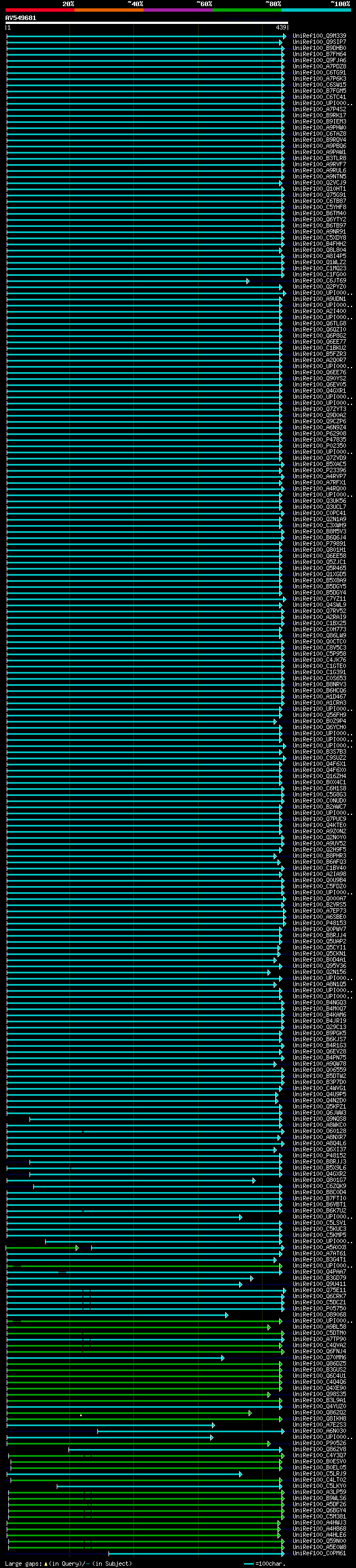356x1568 pixels.
Task: Select label UniRef100_Q6TLG8
Action: click(x=319, y=324)
